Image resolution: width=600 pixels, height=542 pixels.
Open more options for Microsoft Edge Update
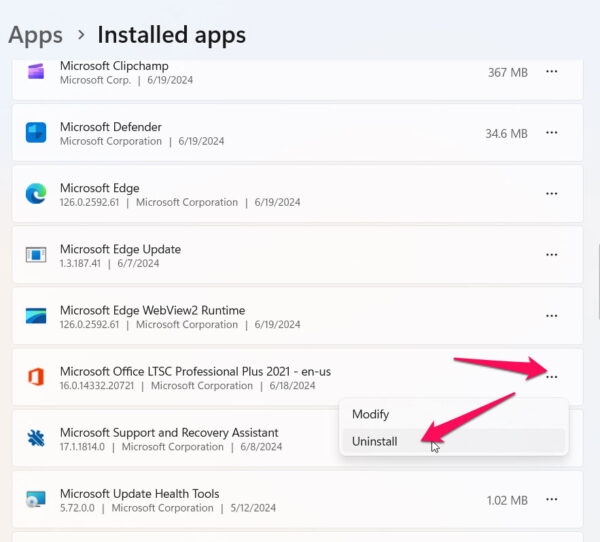point(551,255)
